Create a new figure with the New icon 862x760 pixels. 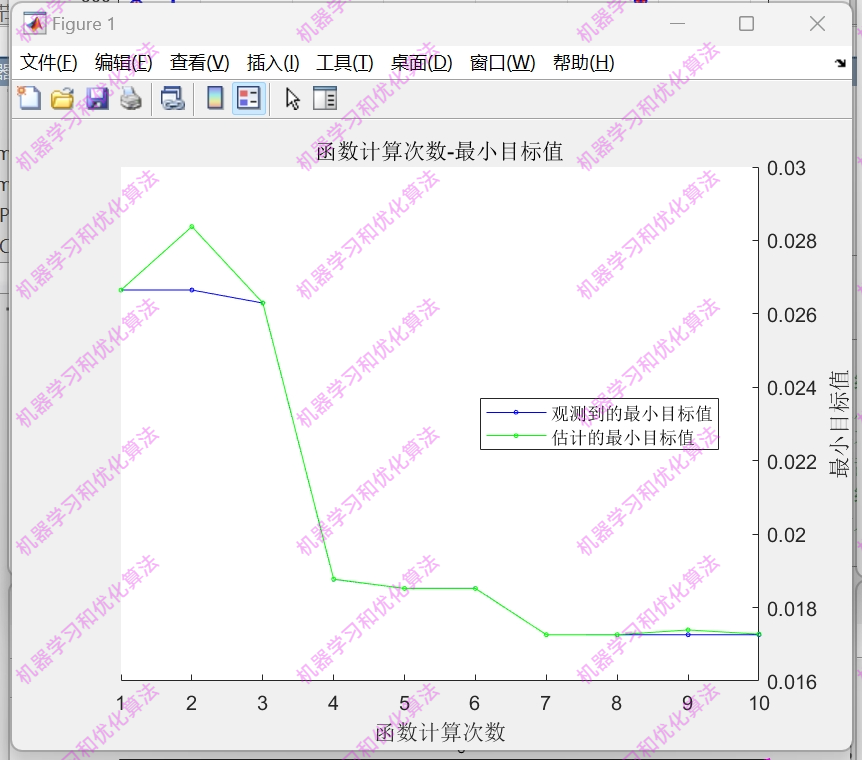(x=28, y=98)
